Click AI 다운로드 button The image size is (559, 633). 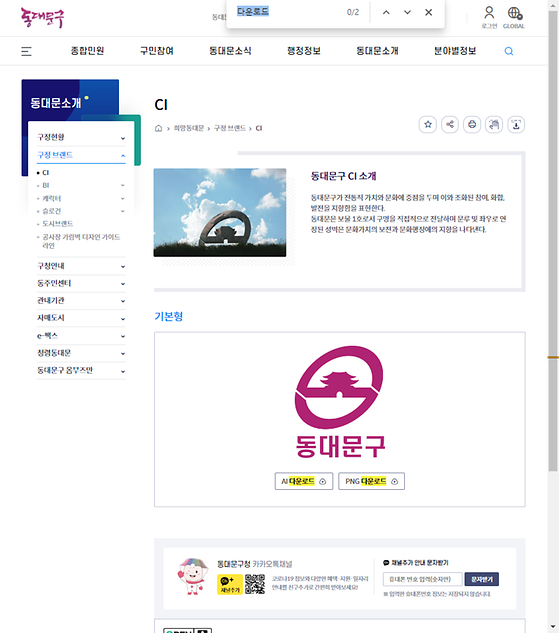tap(304, 481)
